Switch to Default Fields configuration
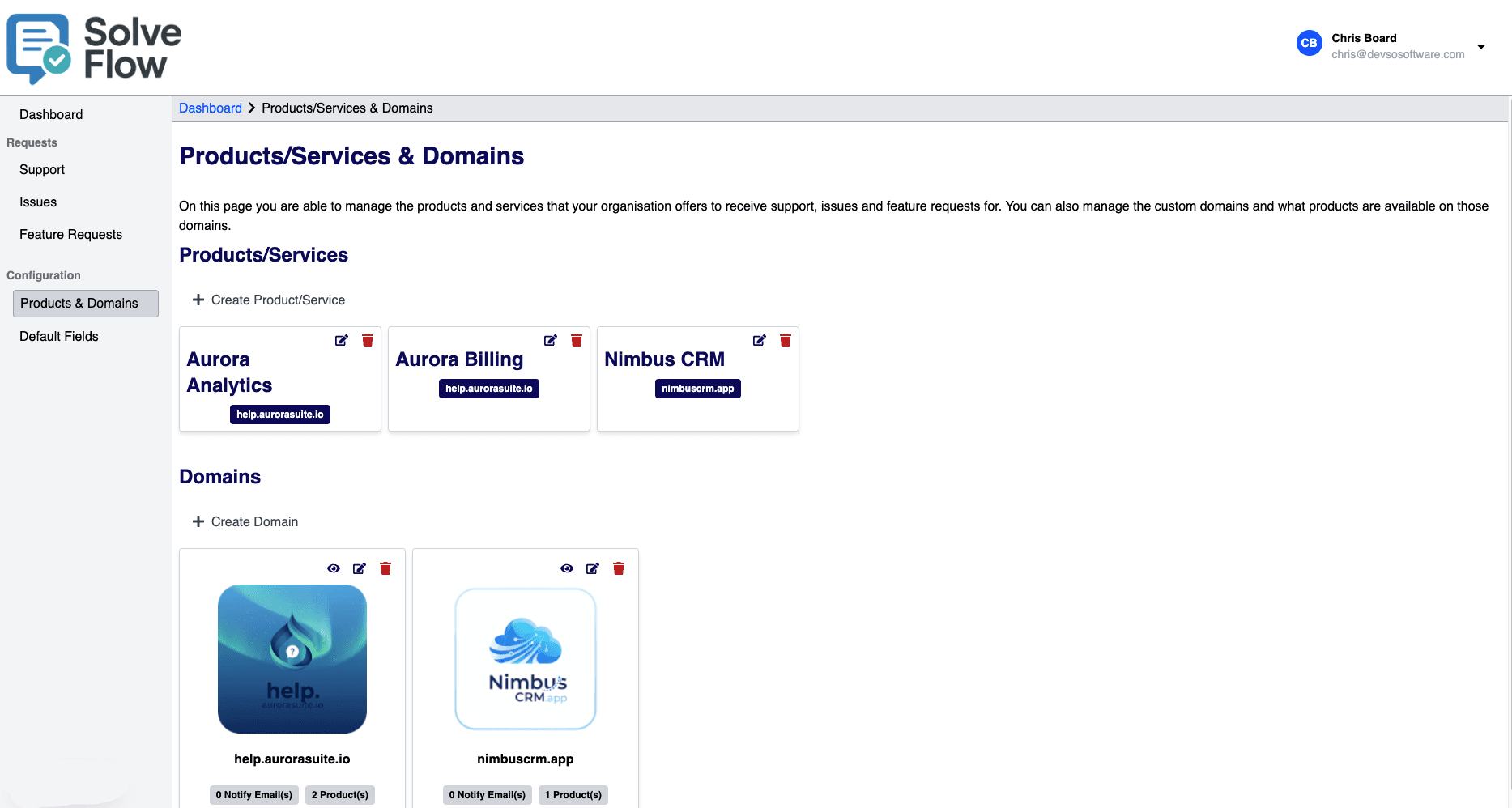The height and width of the screenshot is (808, 1512). 58,336
